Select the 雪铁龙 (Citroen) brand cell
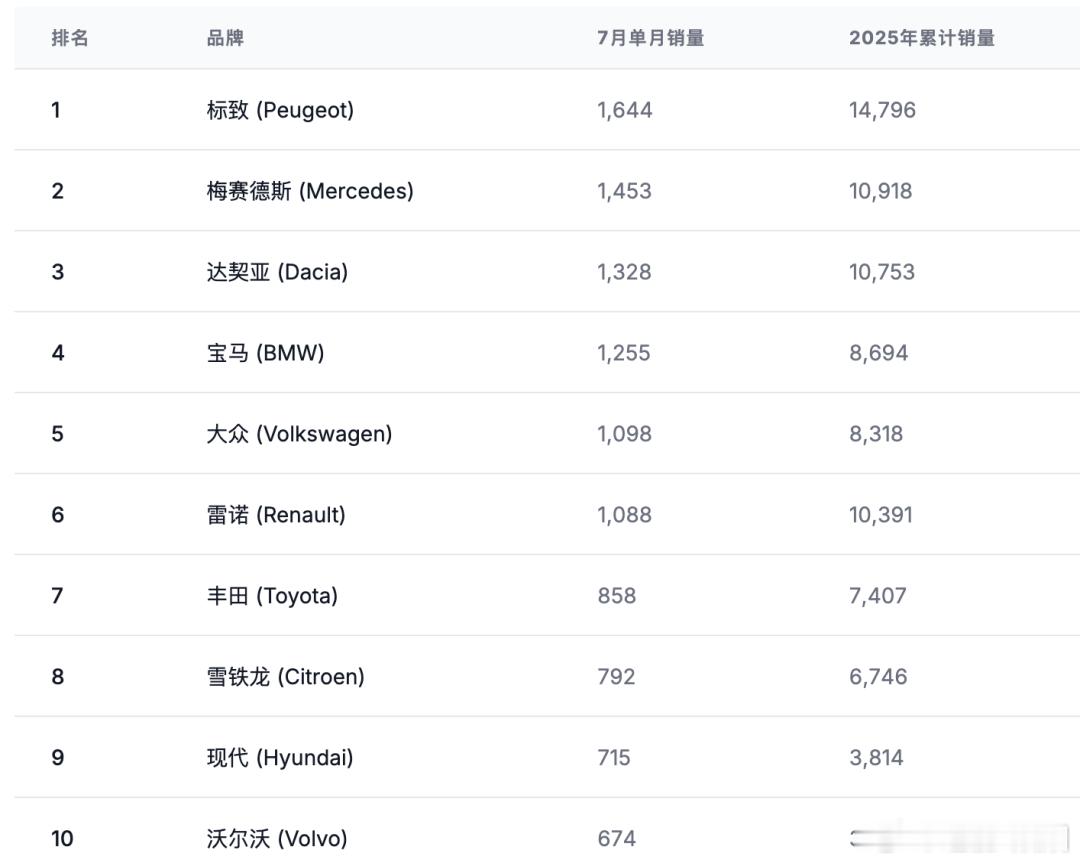Image resolution: width=1080 pixels, height=863 pixels. coord(285,676)
